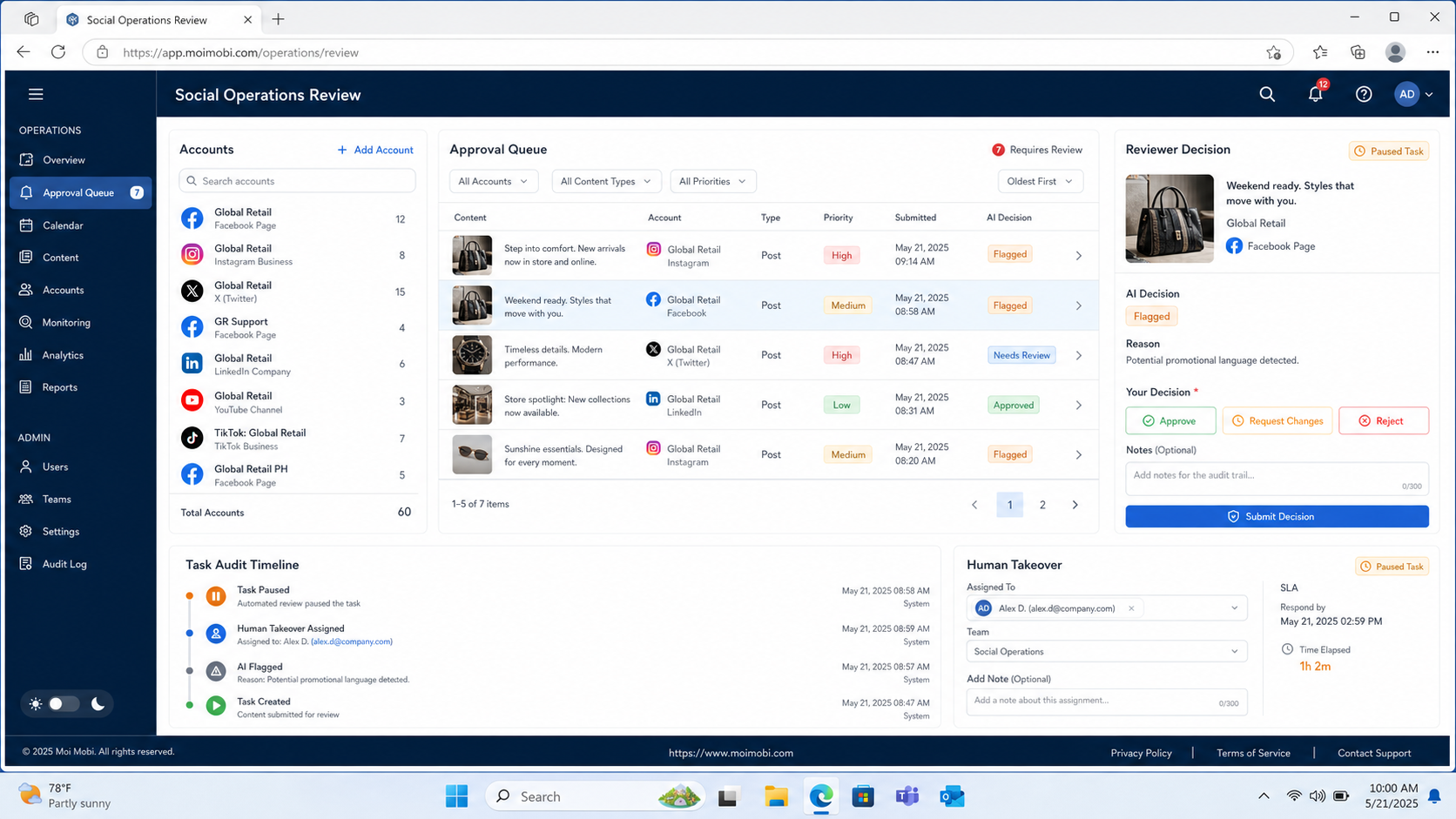Click the Reject decision button
Image resolution: width=1456 pixels, height=819 pixels.
pyautogui.click(x=1384, y=420)
